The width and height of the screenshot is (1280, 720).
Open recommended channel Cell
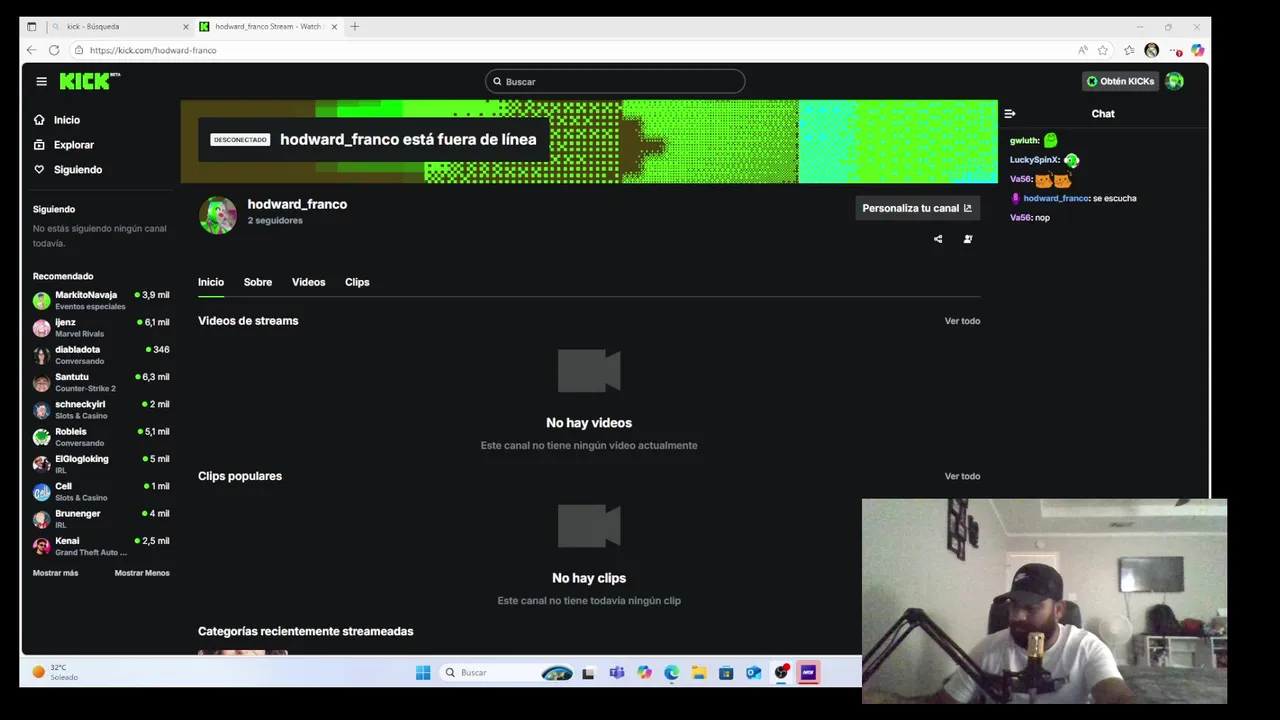pos(101,492)
